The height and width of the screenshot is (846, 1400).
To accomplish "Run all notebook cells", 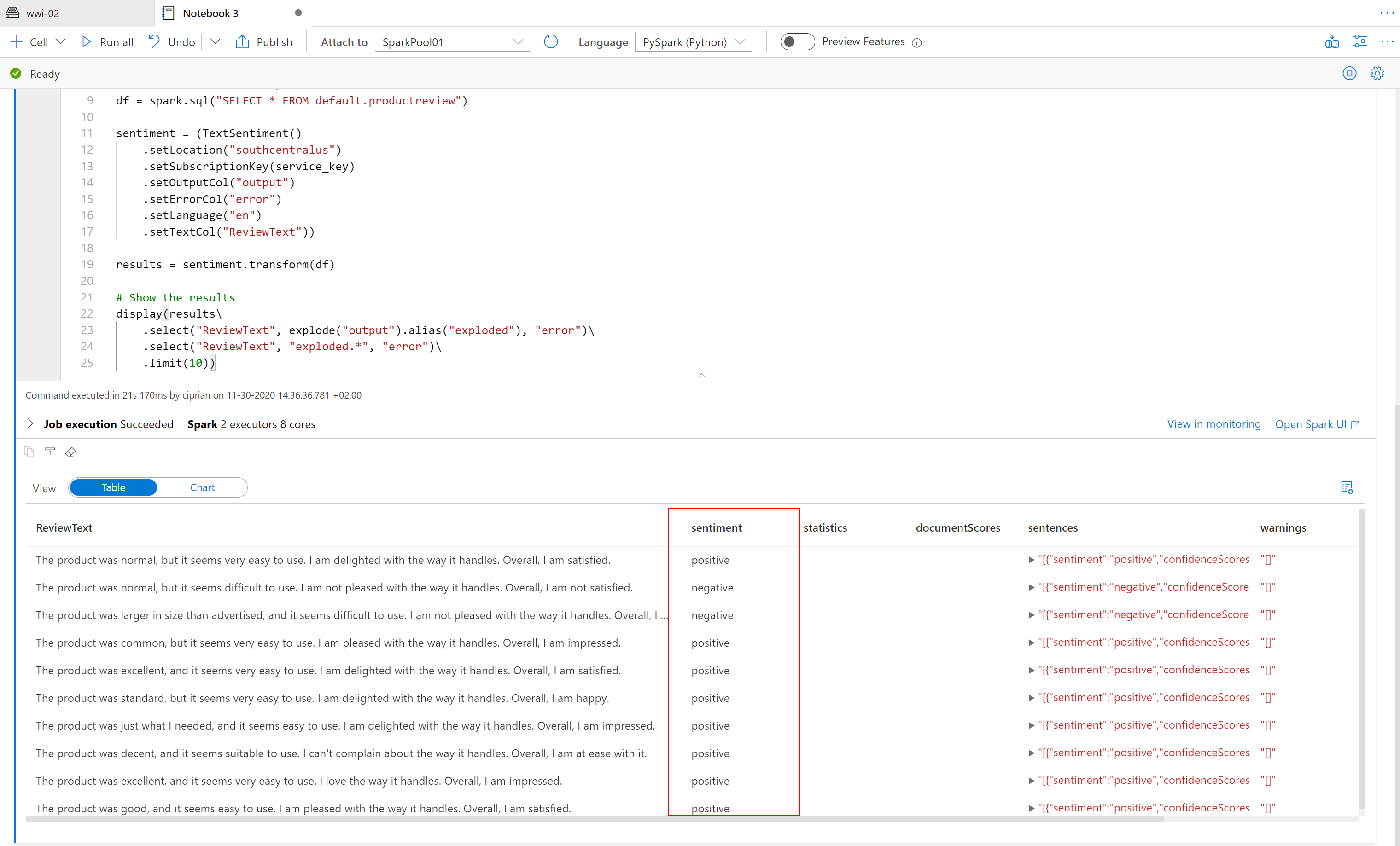I will (107, 41).
